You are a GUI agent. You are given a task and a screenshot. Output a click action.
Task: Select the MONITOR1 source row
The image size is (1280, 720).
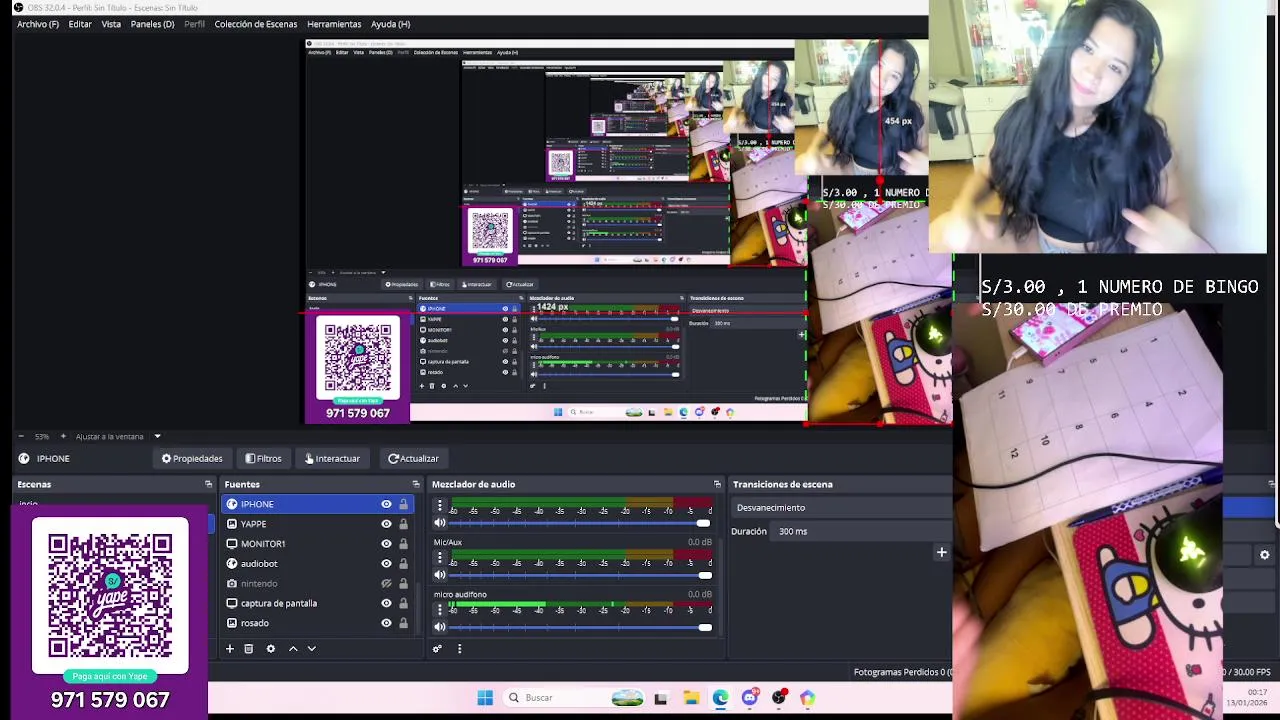318,544
